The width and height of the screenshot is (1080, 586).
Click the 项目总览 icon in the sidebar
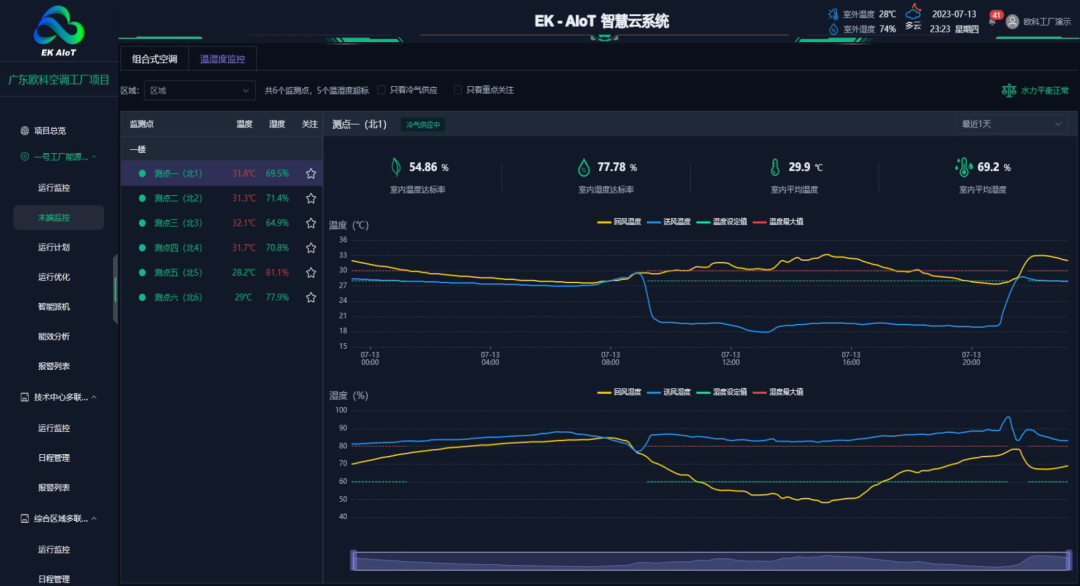tap(25, 131)
